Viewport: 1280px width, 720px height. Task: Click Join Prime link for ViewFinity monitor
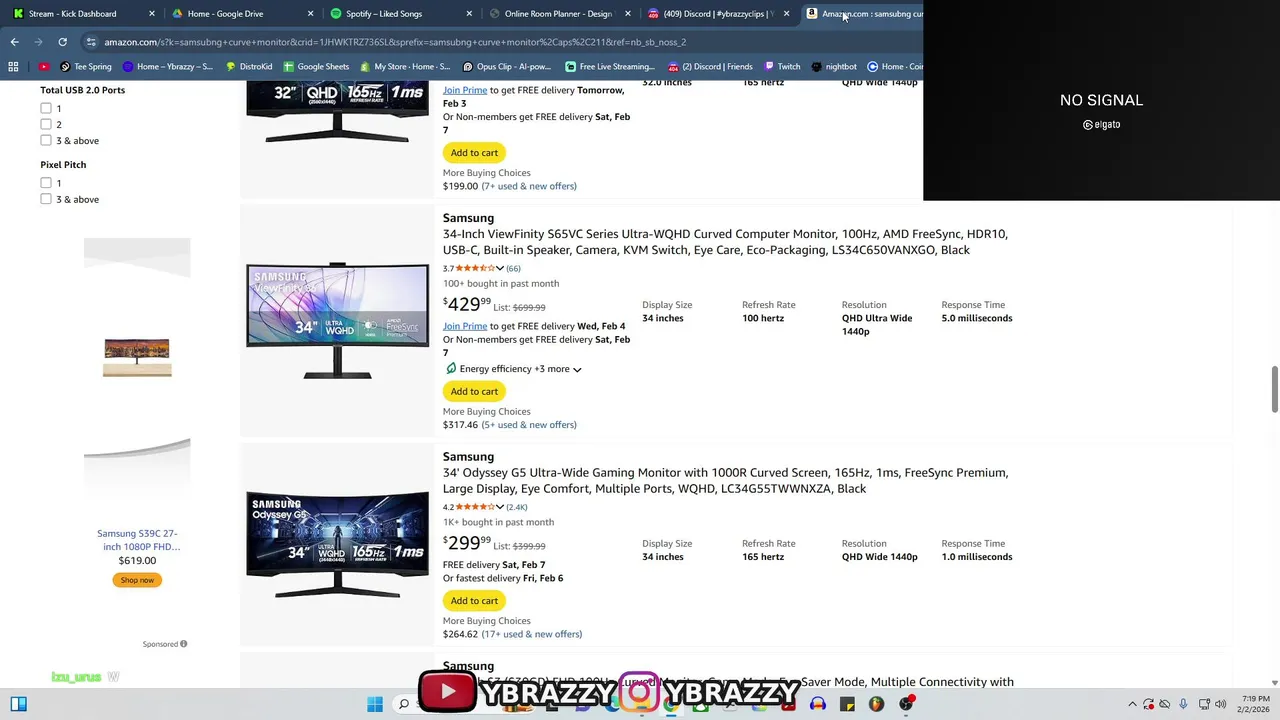[465, 326]
